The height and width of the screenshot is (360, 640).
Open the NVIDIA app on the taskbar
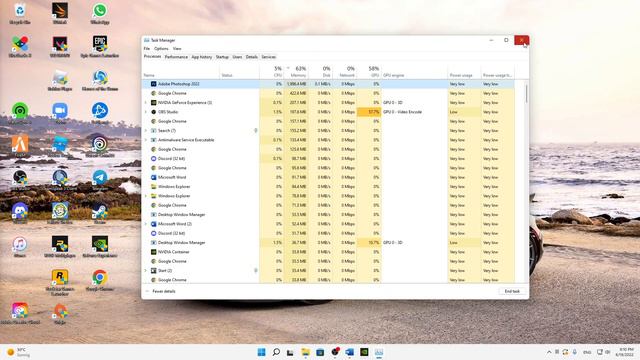(364, 352)
